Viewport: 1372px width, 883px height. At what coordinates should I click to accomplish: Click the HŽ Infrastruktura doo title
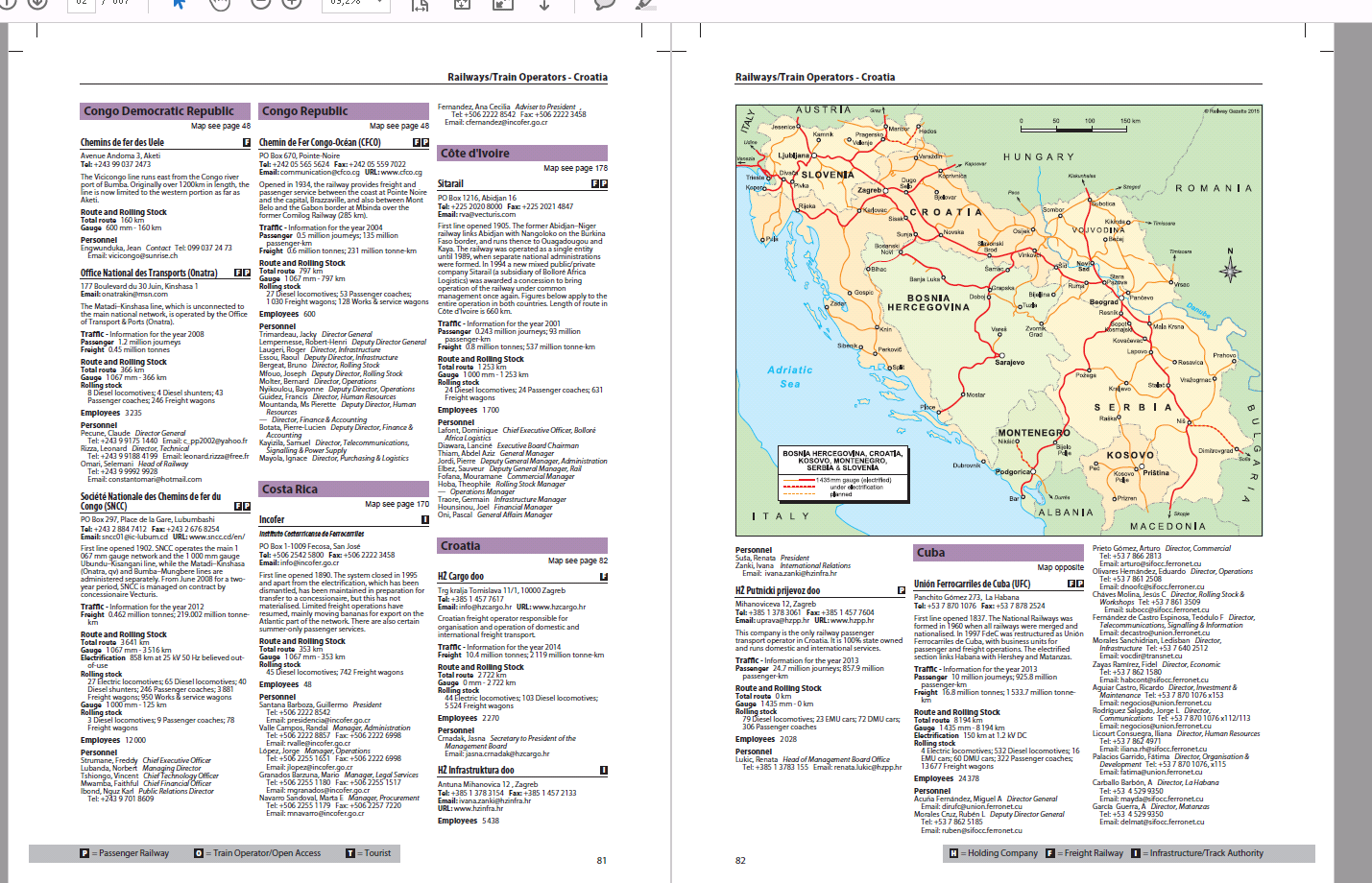tap(475, 770)
